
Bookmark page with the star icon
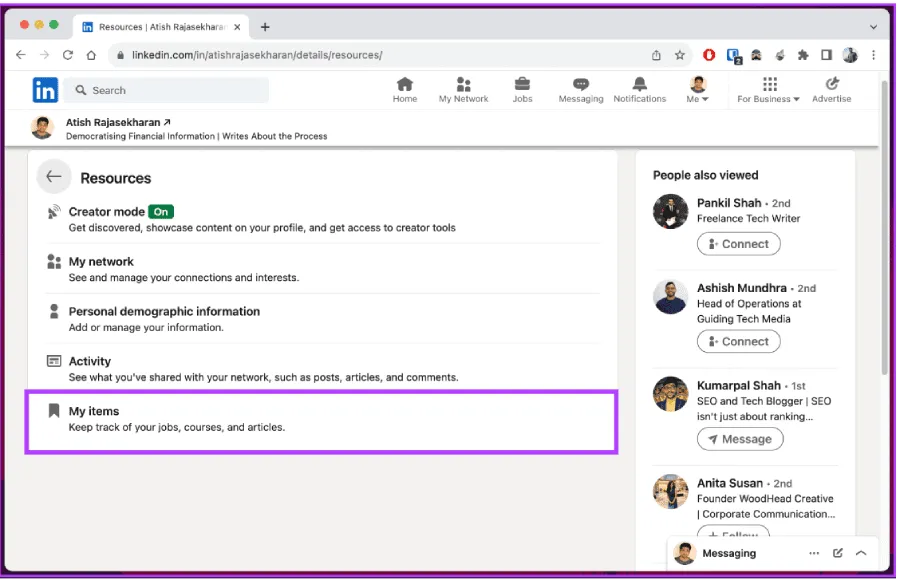point(680,55)
